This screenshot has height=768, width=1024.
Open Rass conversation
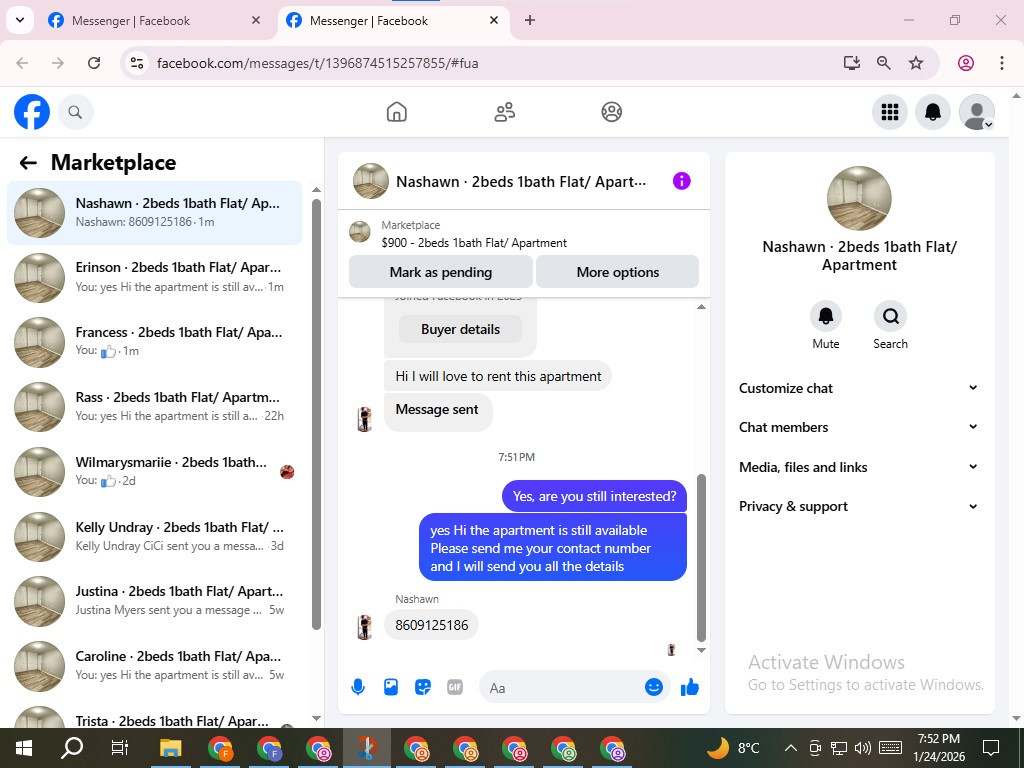155,406
